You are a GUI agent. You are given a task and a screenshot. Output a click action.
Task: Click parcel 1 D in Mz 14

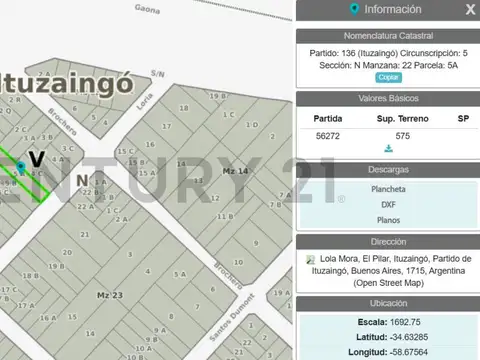[x=252, y=125]
